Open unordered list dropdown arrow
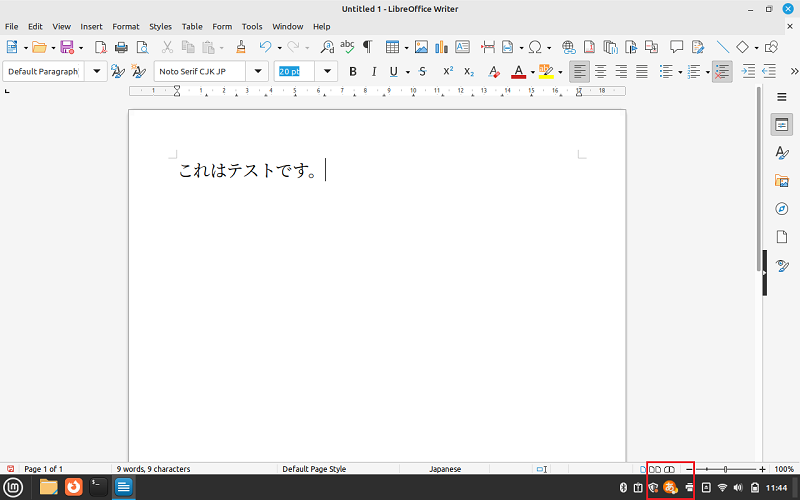Screen dimensions: 800x500 680,72
